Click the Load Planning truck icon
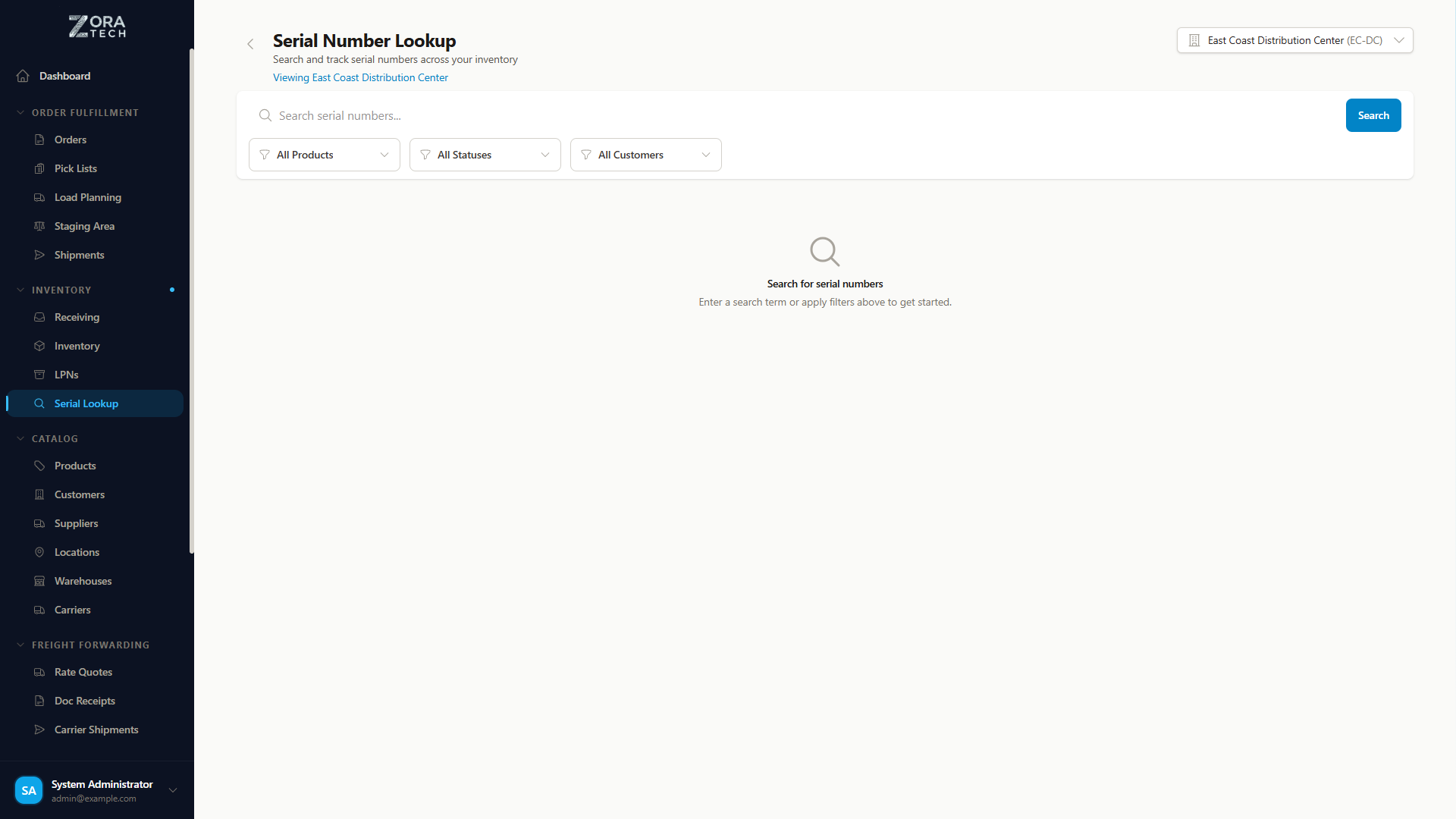 [39, 197]
